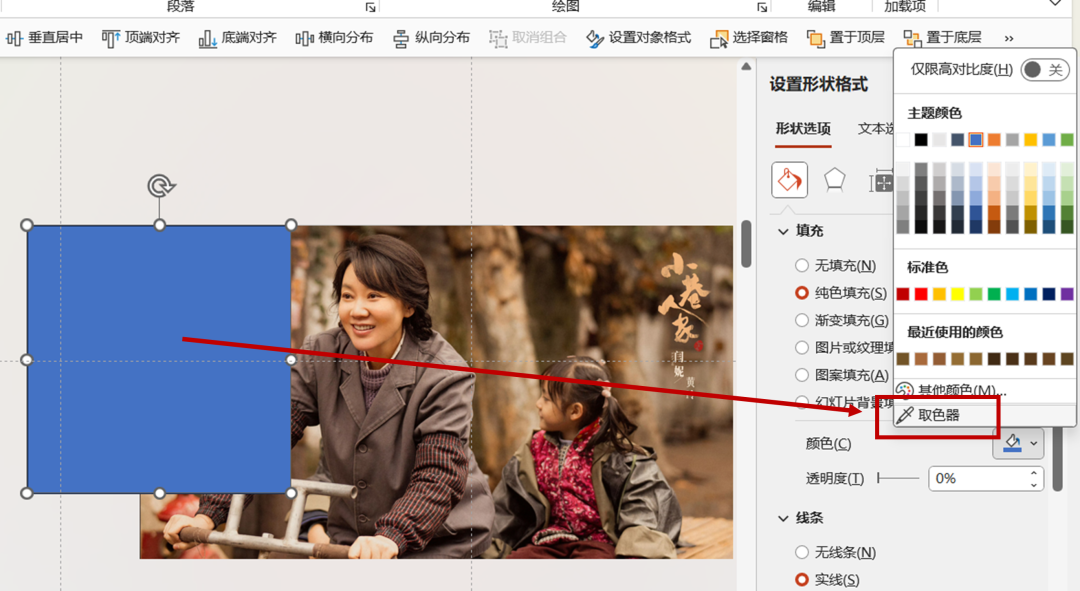Increase transparency with spinner up arrow
This screenshot has height=591, width=1080.
(1034, 473)
